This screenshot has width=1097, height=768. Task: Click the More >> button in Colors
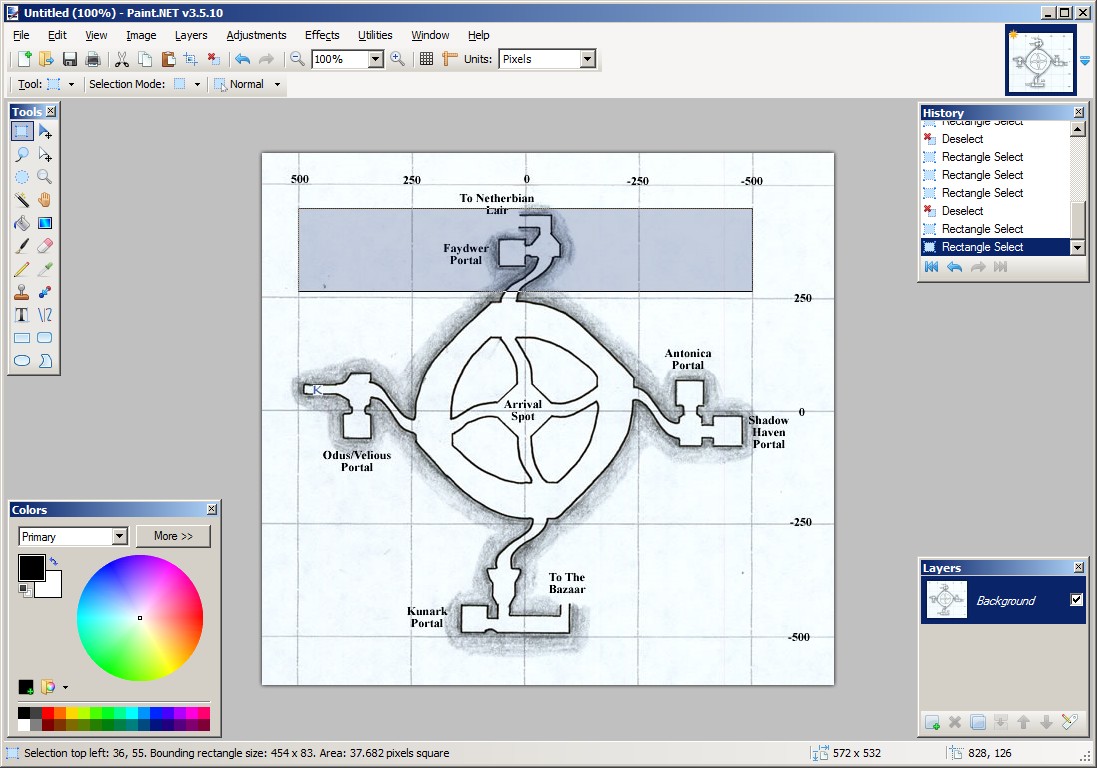pos(173,536)
